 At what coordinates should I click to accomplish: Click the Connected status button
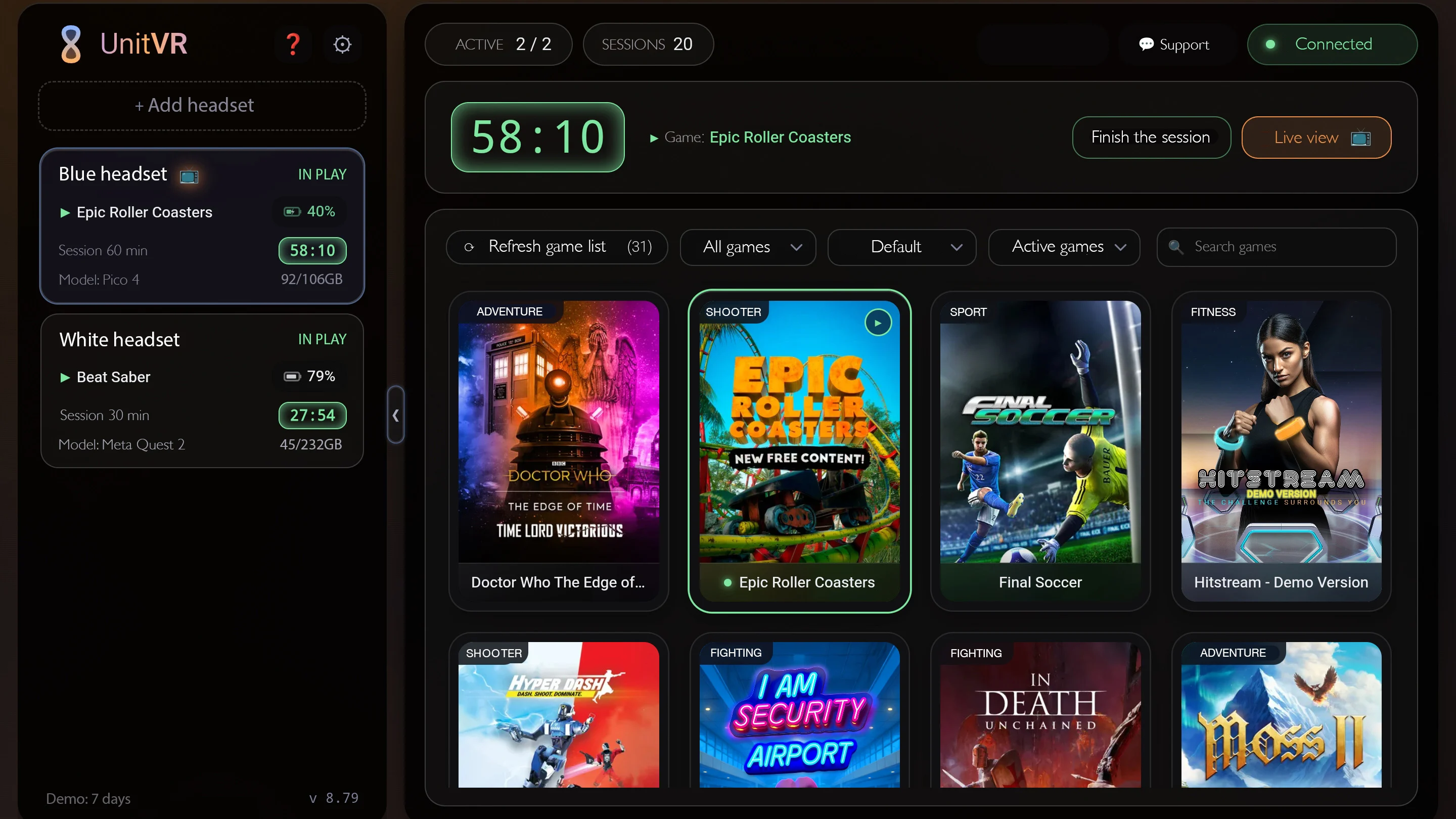pos(1332,44)
